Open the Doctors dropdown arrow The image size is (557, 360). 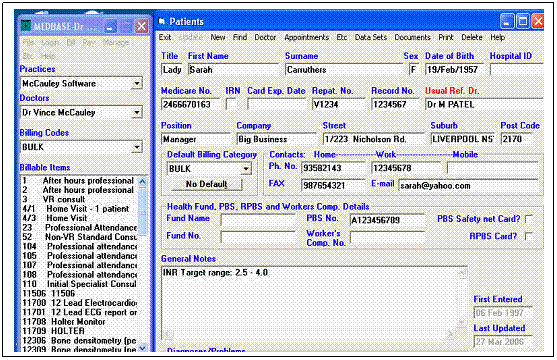coord(137,113)
